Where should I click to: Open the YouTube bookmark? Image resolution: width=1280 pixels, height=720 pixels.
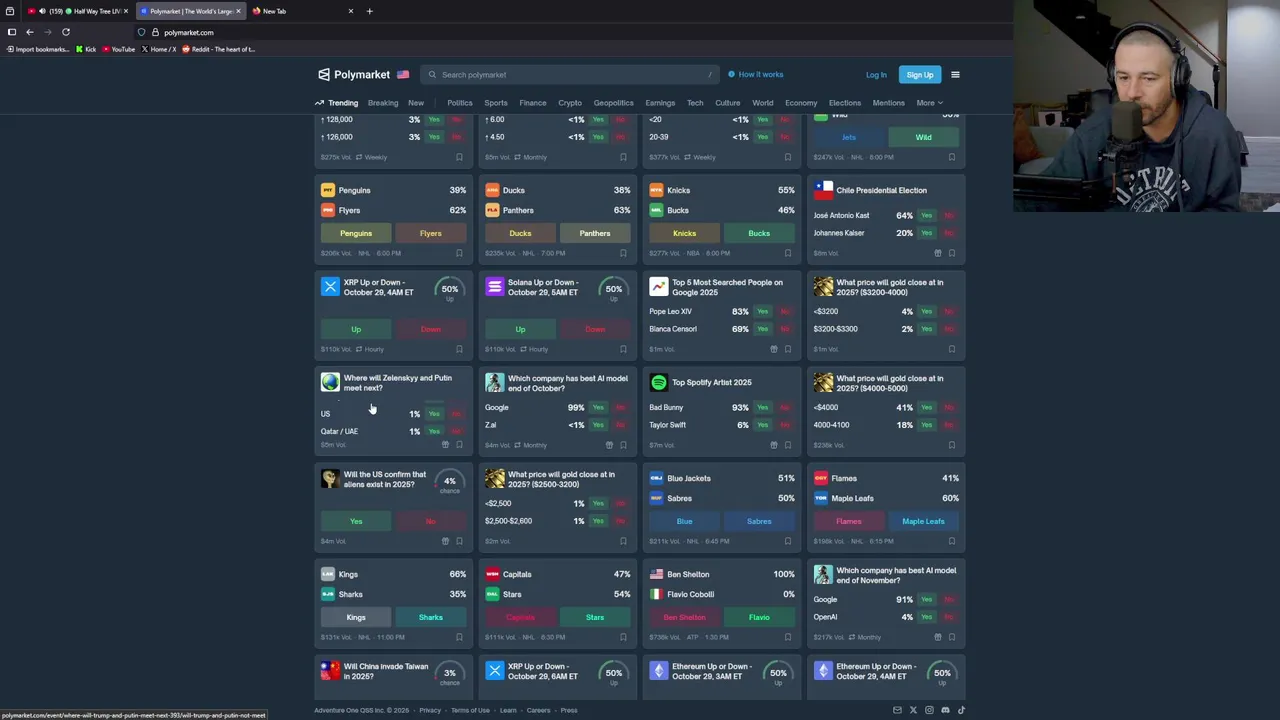(118, 49)
